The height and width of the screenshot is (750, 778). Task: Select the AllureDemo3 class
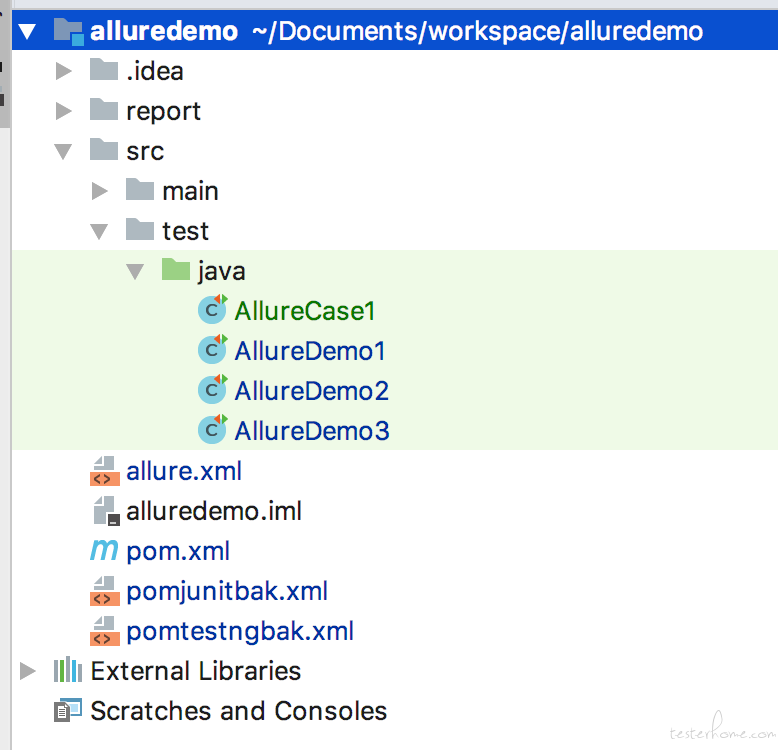pyautogui.click(x=312, y=431)
